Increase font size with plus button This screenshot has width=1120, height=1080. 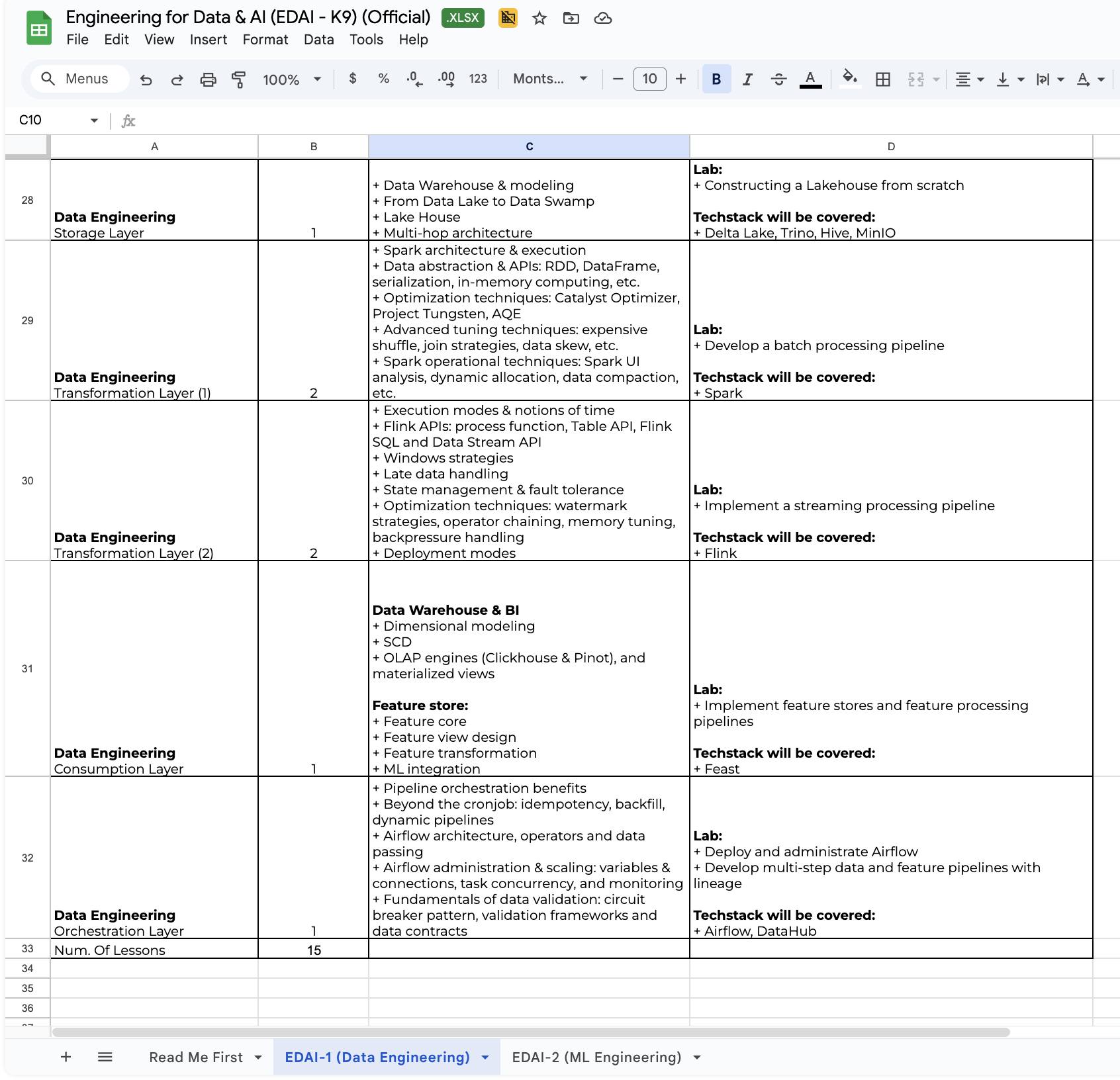point(680,79)
